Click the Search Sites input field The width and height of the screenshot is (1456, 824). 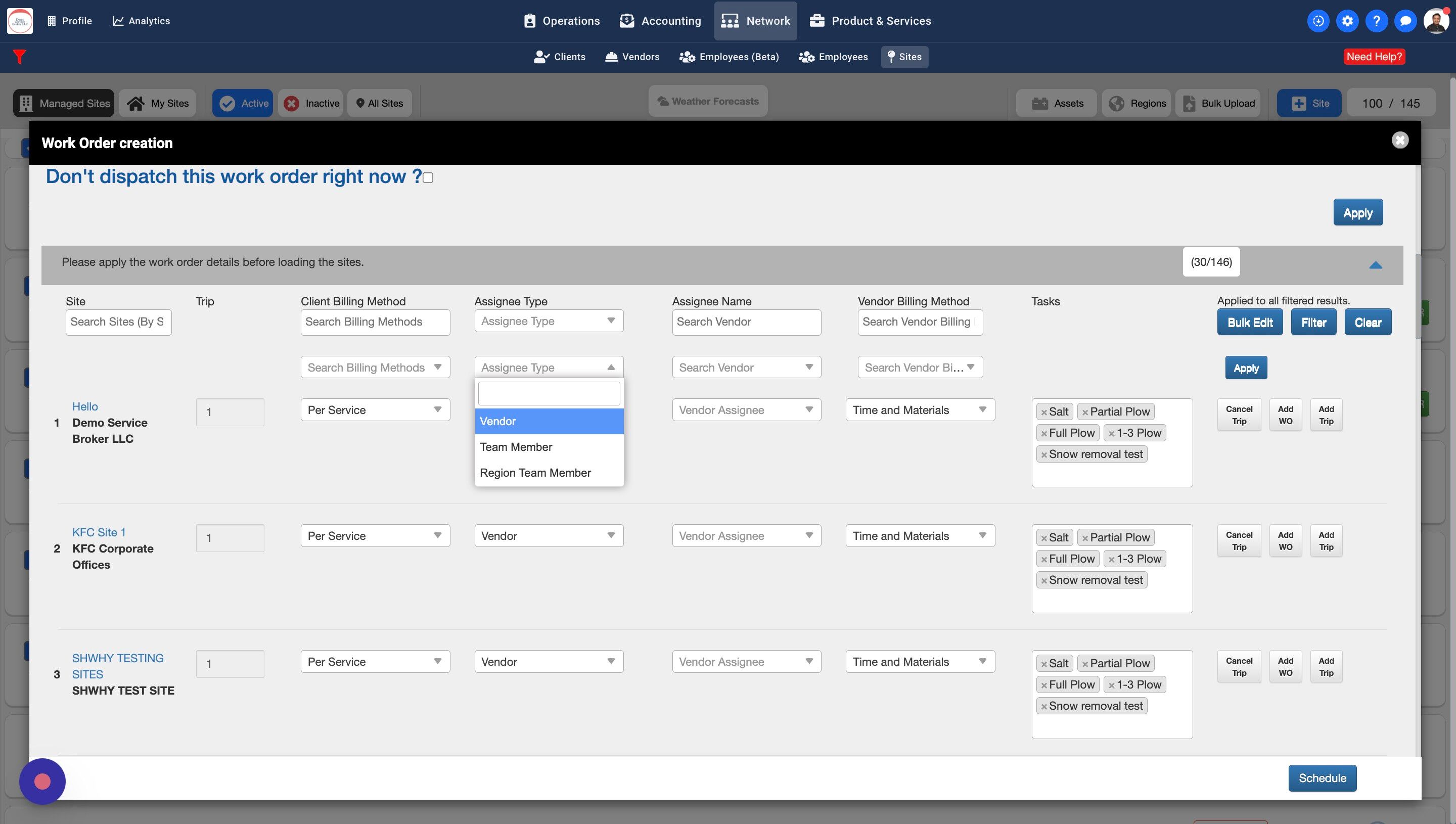tap(118, 322)
